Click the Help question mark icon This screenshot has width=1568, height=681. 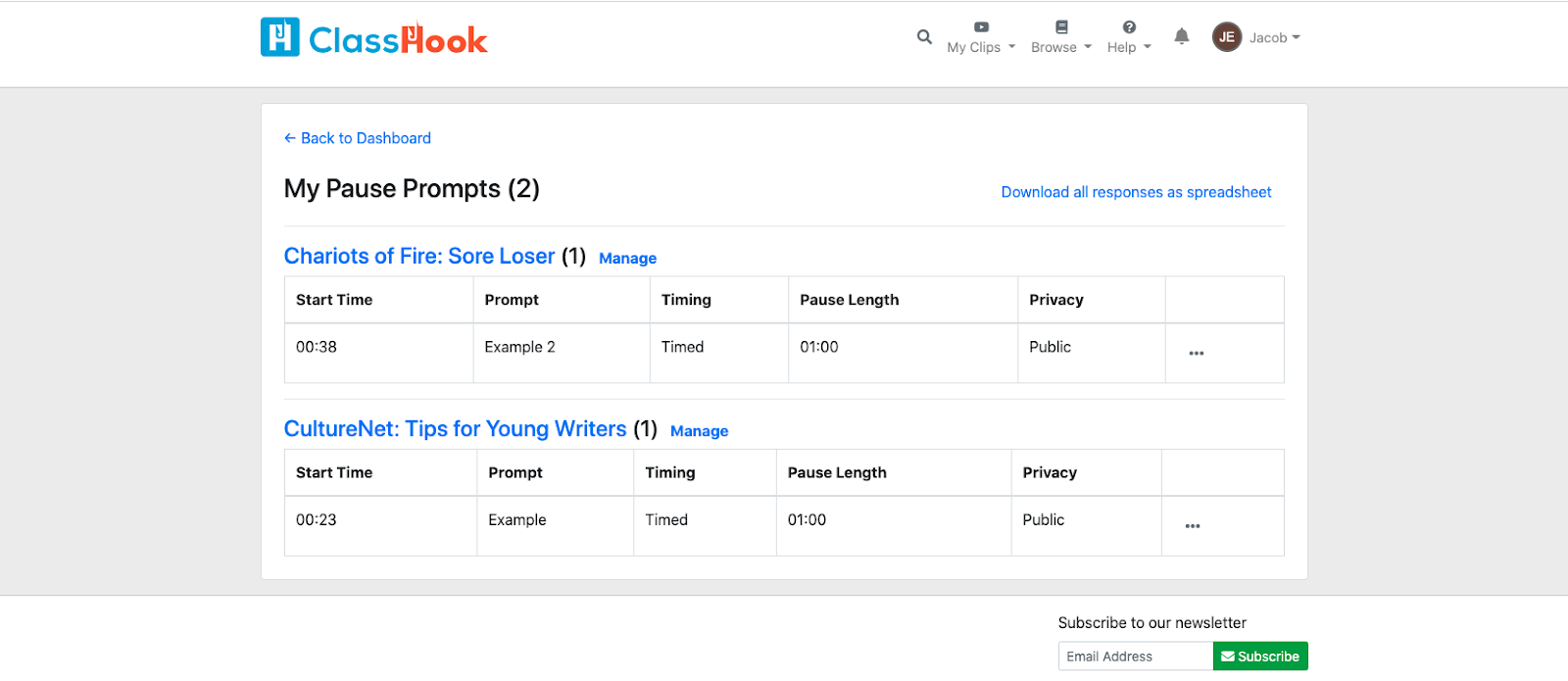point(1129,27)
